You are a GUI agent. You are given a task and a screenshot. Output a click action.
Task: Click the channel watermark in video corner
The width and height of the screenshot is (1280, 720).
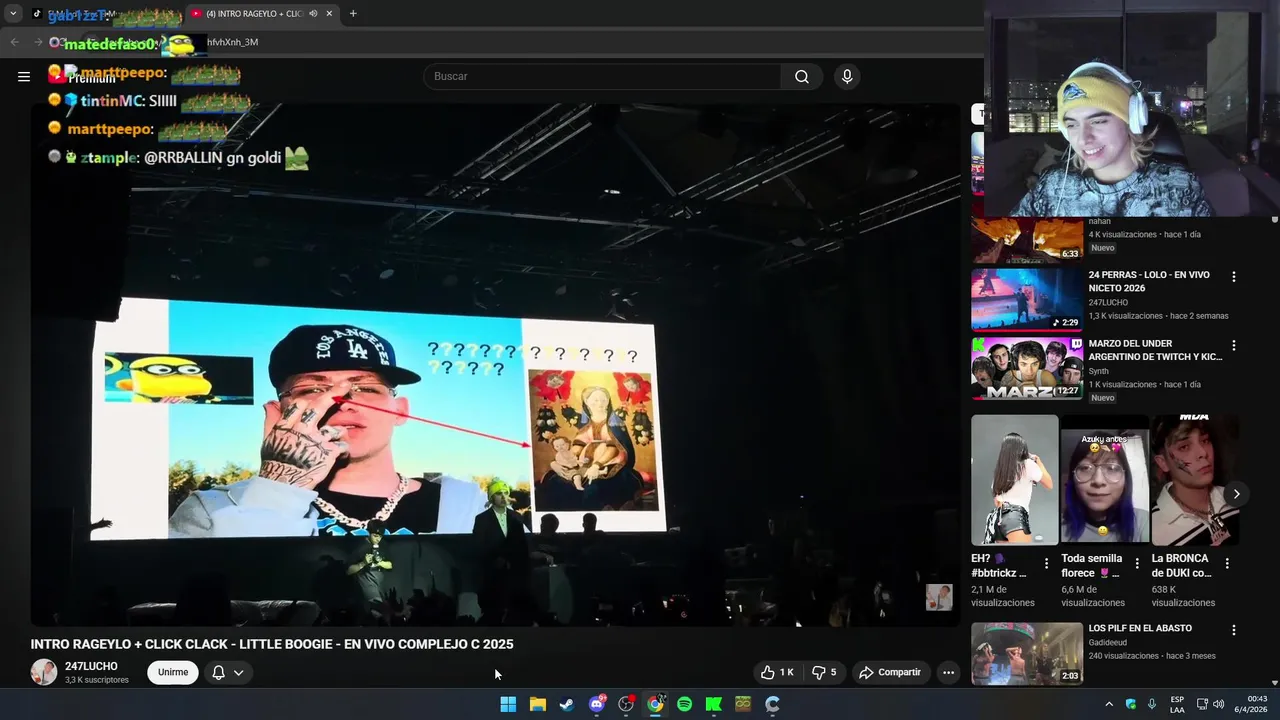[x=939, y=597]
